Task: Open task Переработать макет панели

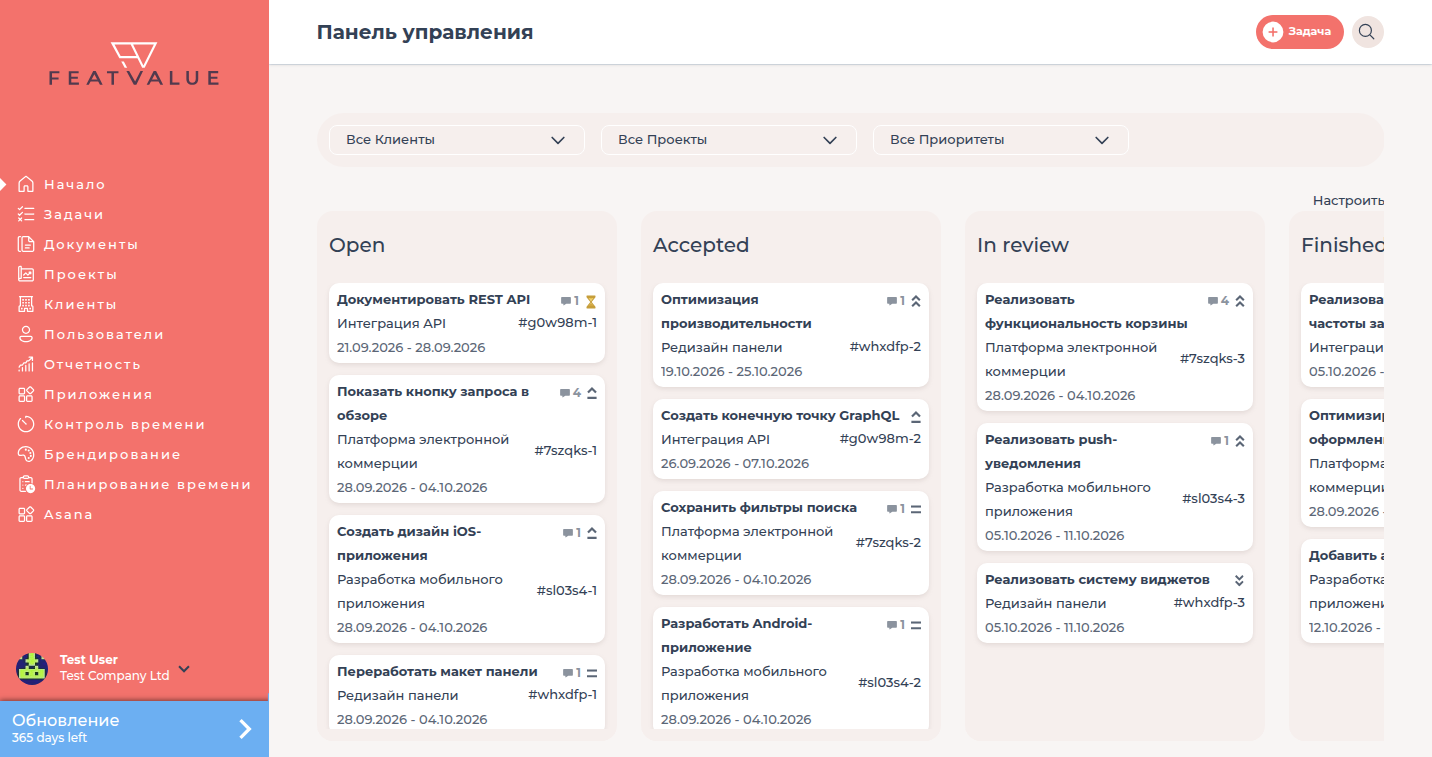Action: (437, 671)
